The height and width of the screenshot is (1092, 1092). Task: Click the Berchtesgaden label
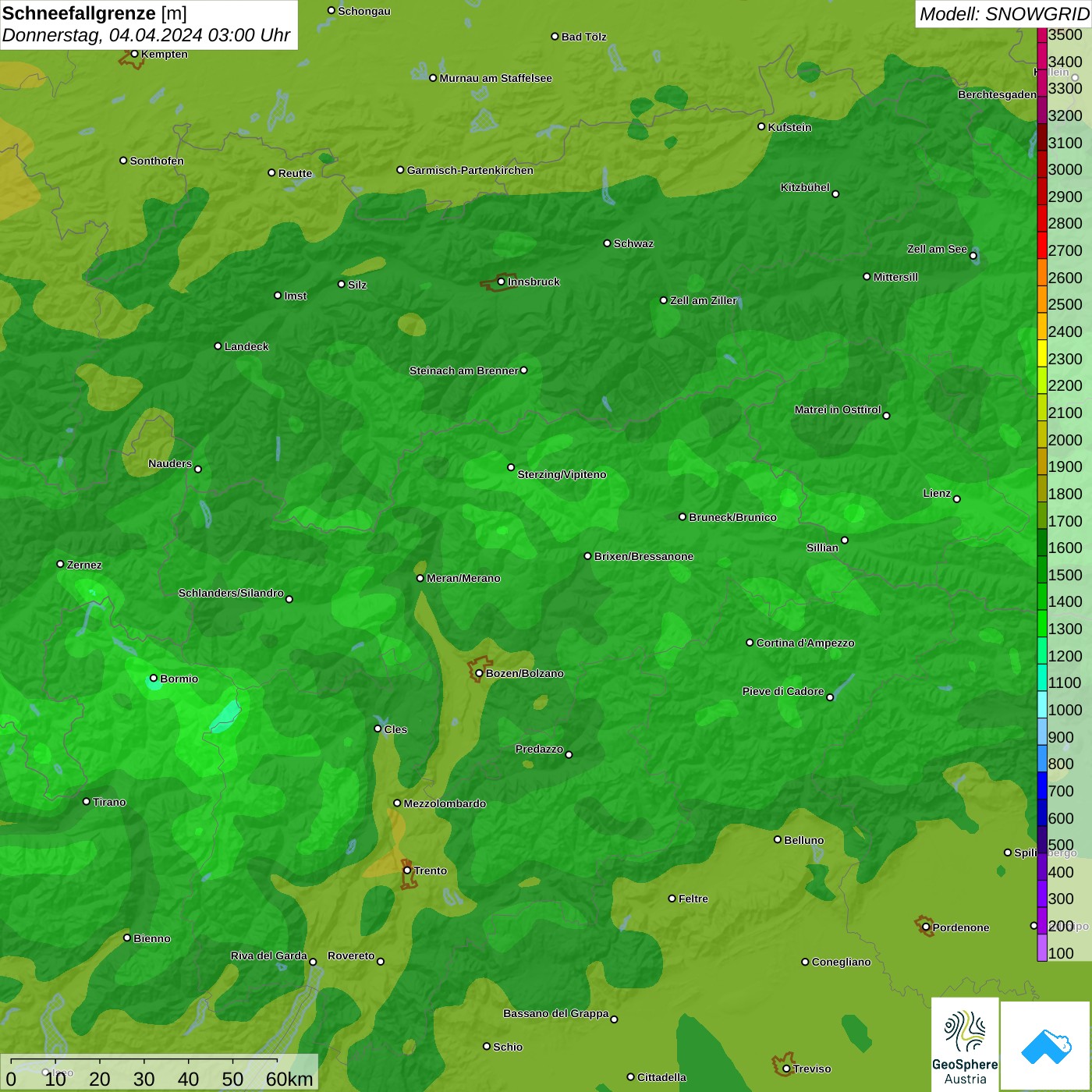coord(997,95)
